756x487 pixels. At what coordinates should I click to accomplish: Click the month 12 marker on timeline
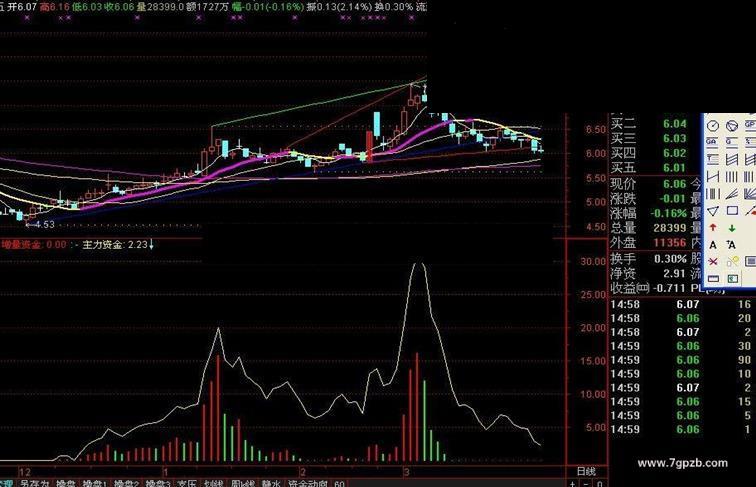click(25, 472)
